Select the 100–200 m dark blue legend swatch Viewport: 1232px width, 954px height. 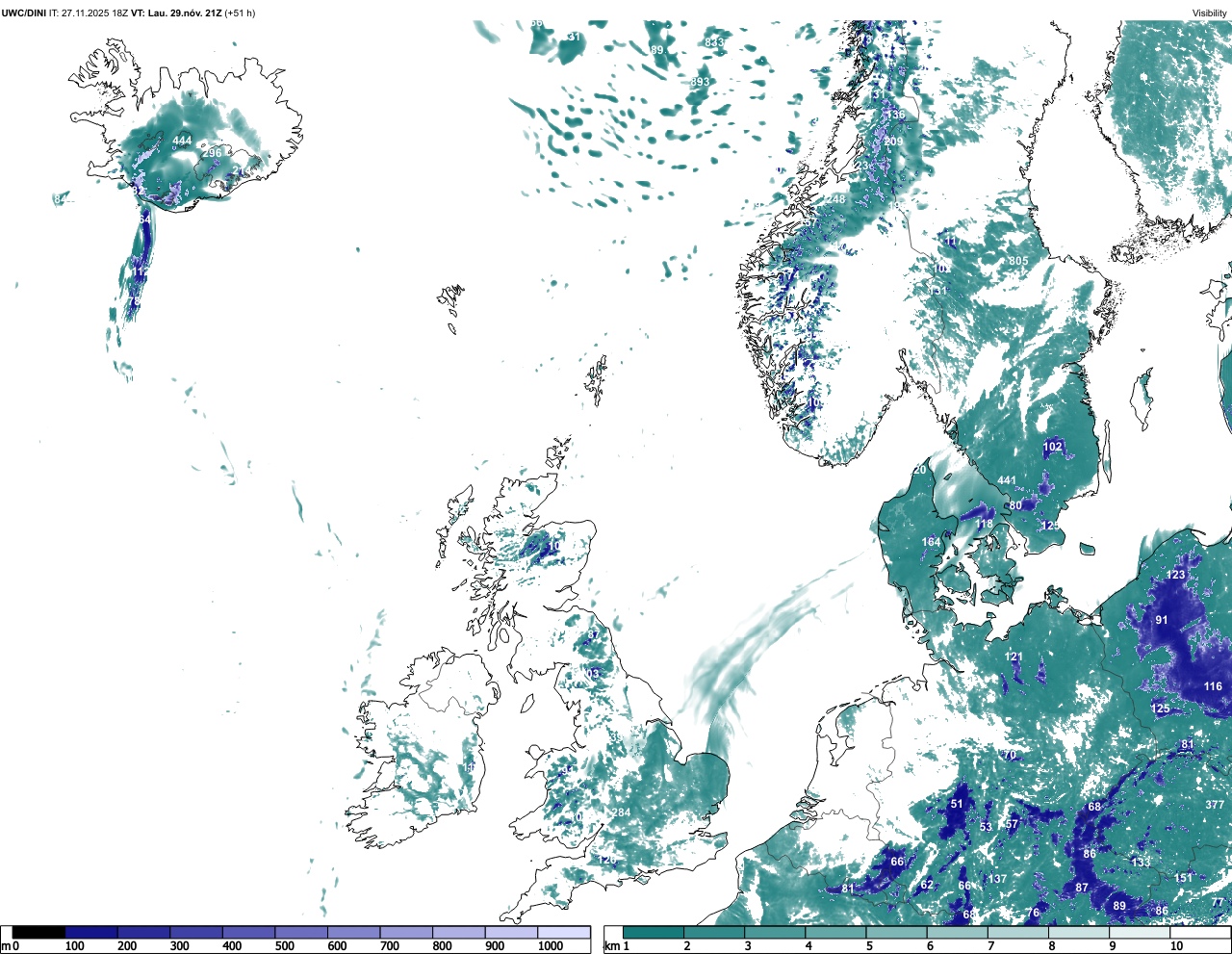pos(91,932)
